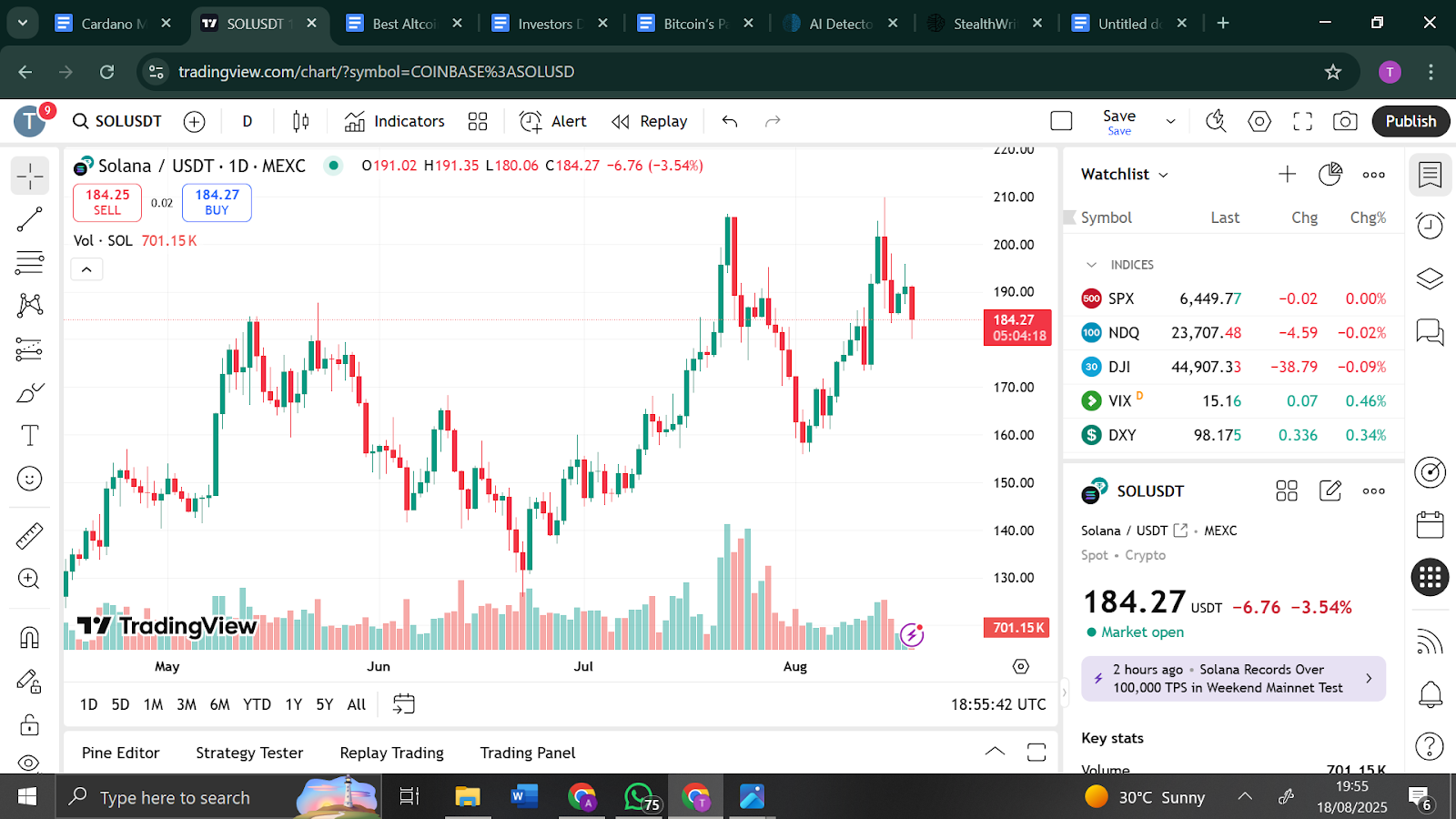Click the Alert clock icon
The width and height of the screenshot is (1456, 819).
tap(531, 121)
